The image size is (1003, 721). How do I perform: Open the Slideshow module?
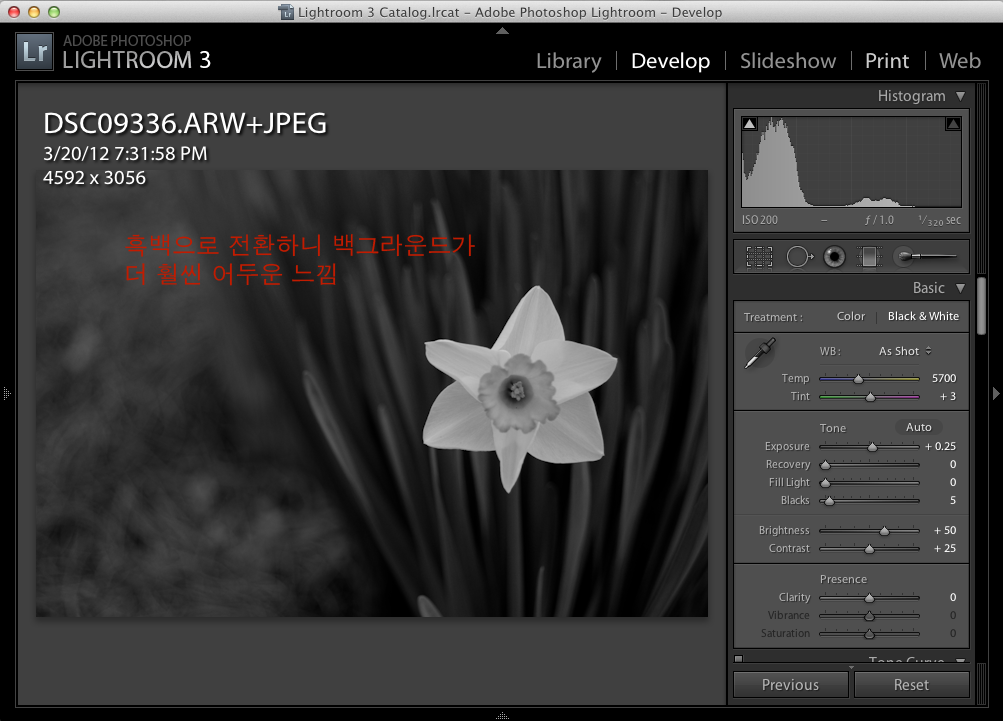pos(788,61)
